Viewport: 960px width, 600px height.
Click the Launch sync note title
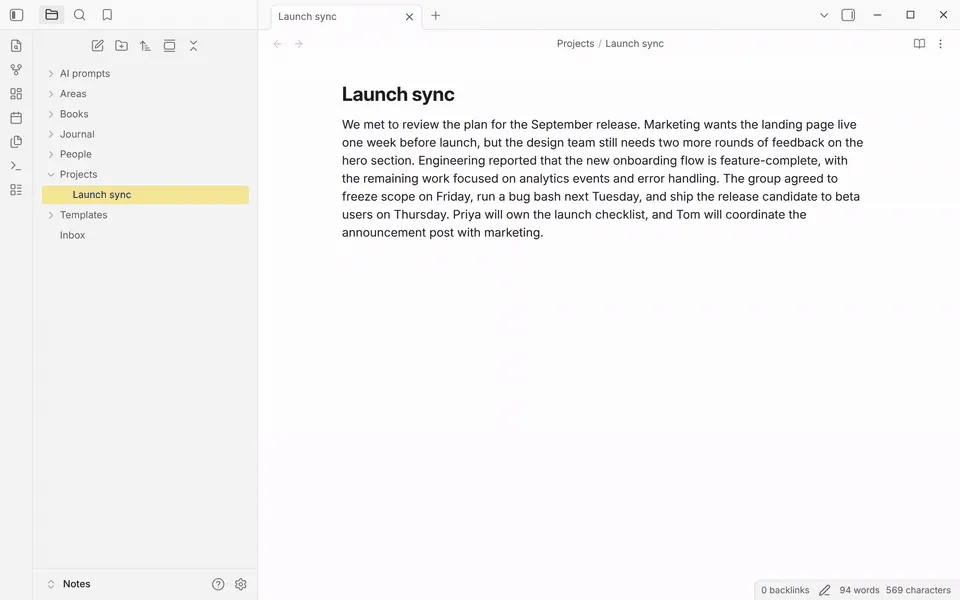398,94
